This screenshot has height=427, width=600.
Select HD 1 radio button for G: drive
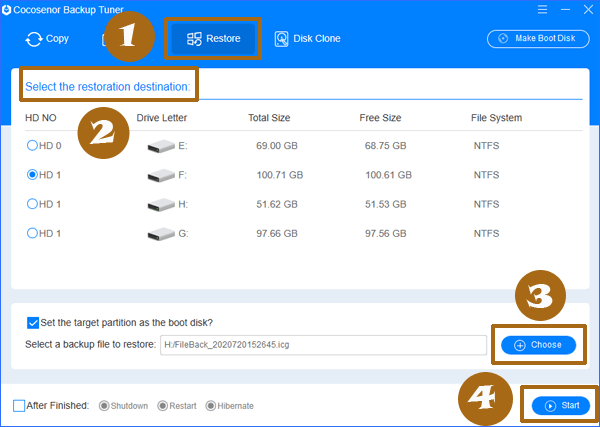pos(32,233)
